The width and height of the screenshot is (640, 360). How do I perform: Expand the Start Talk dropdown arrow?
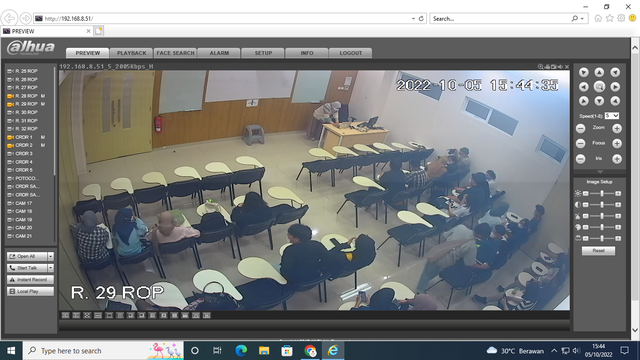[x=51, y=268]
